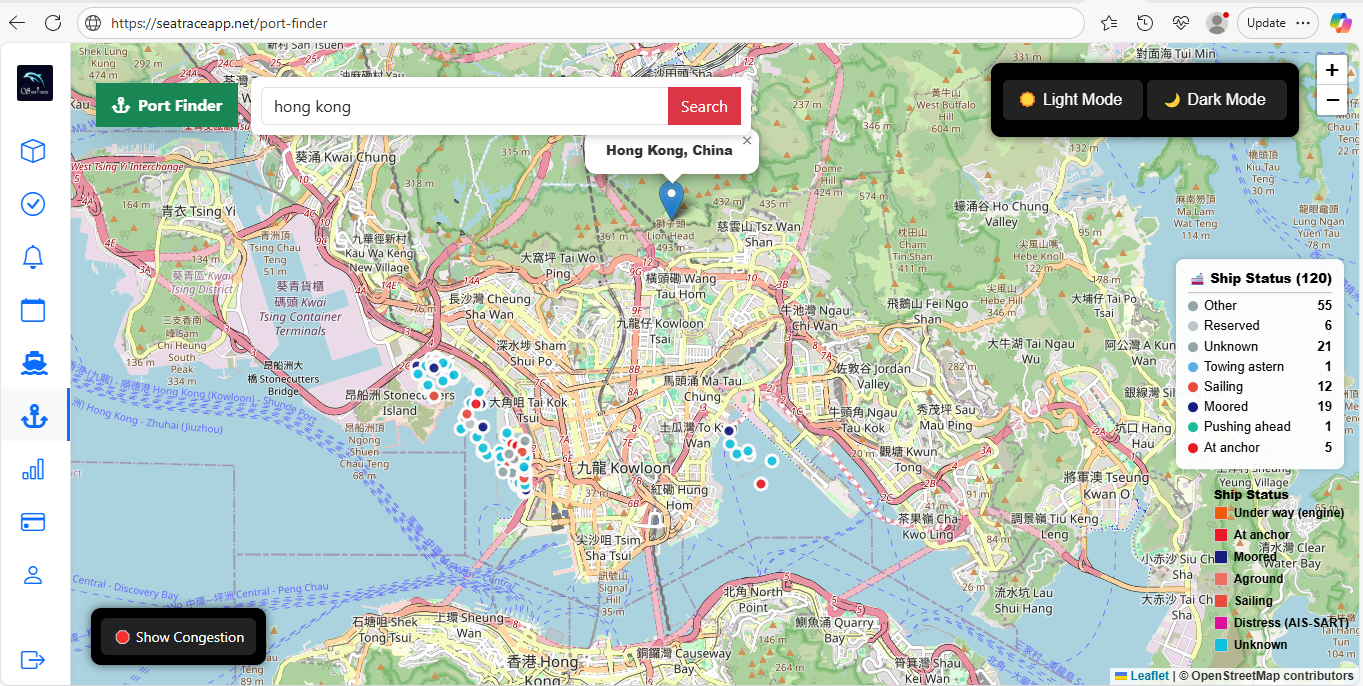Click the logout arrow sidebar icon

33,659
